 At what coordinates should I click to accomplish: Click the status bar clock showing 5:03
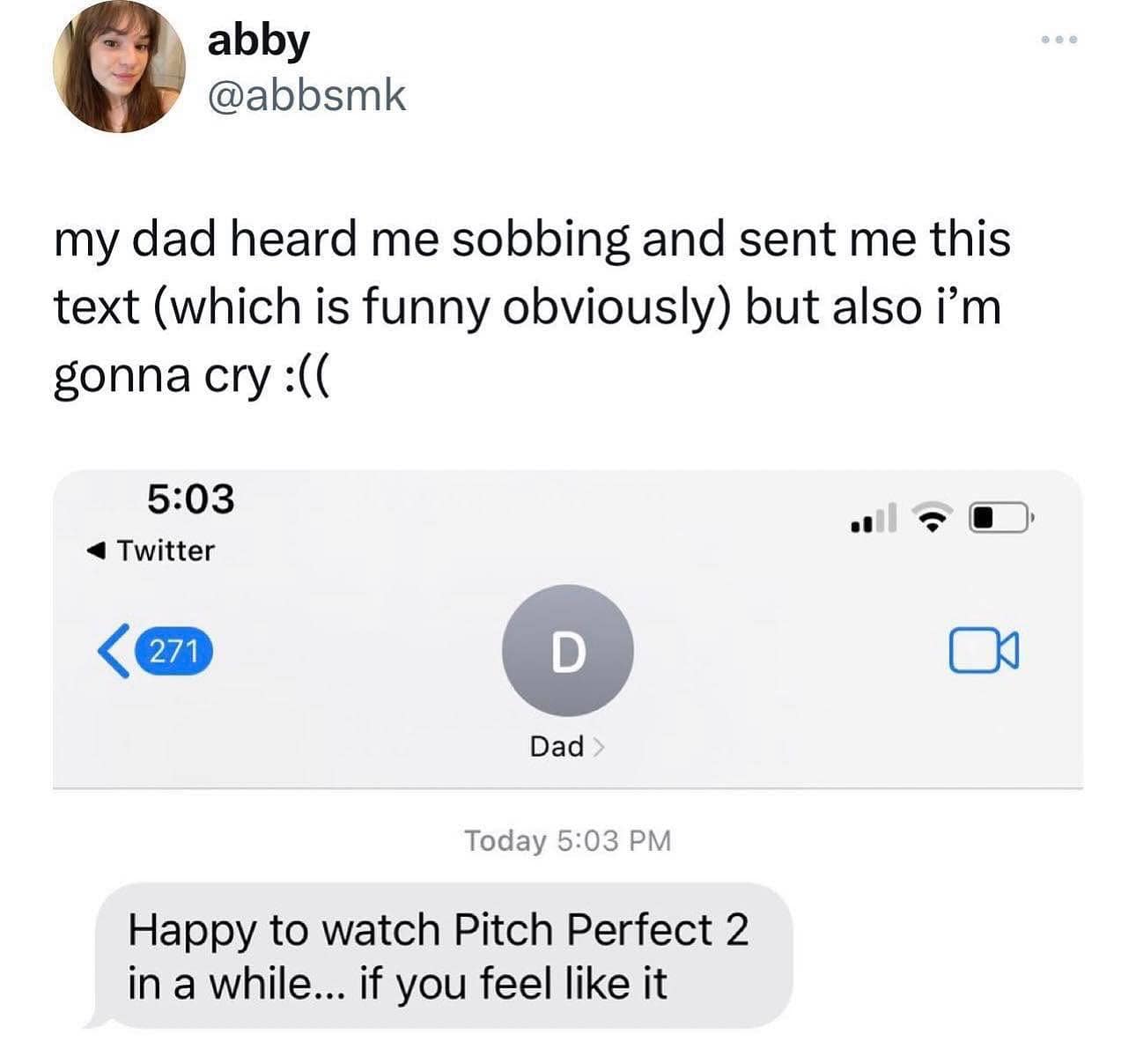(x=190, y=499)
